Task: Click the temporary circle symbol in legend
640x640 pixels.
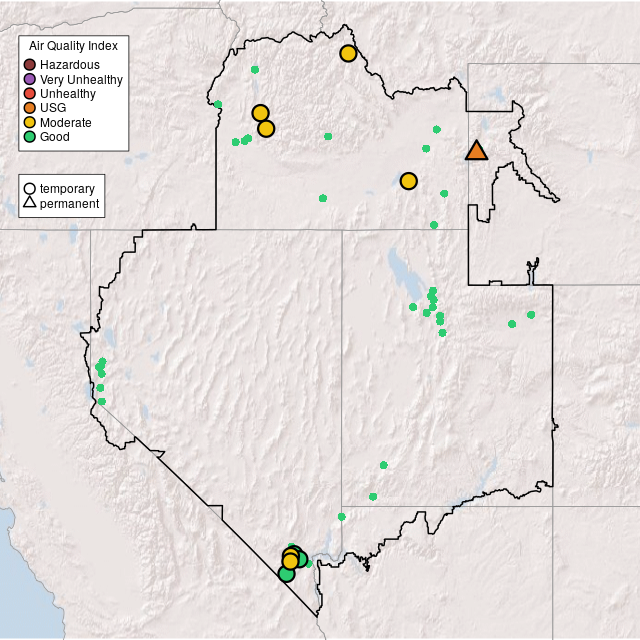Action: [x=30, y=188]
